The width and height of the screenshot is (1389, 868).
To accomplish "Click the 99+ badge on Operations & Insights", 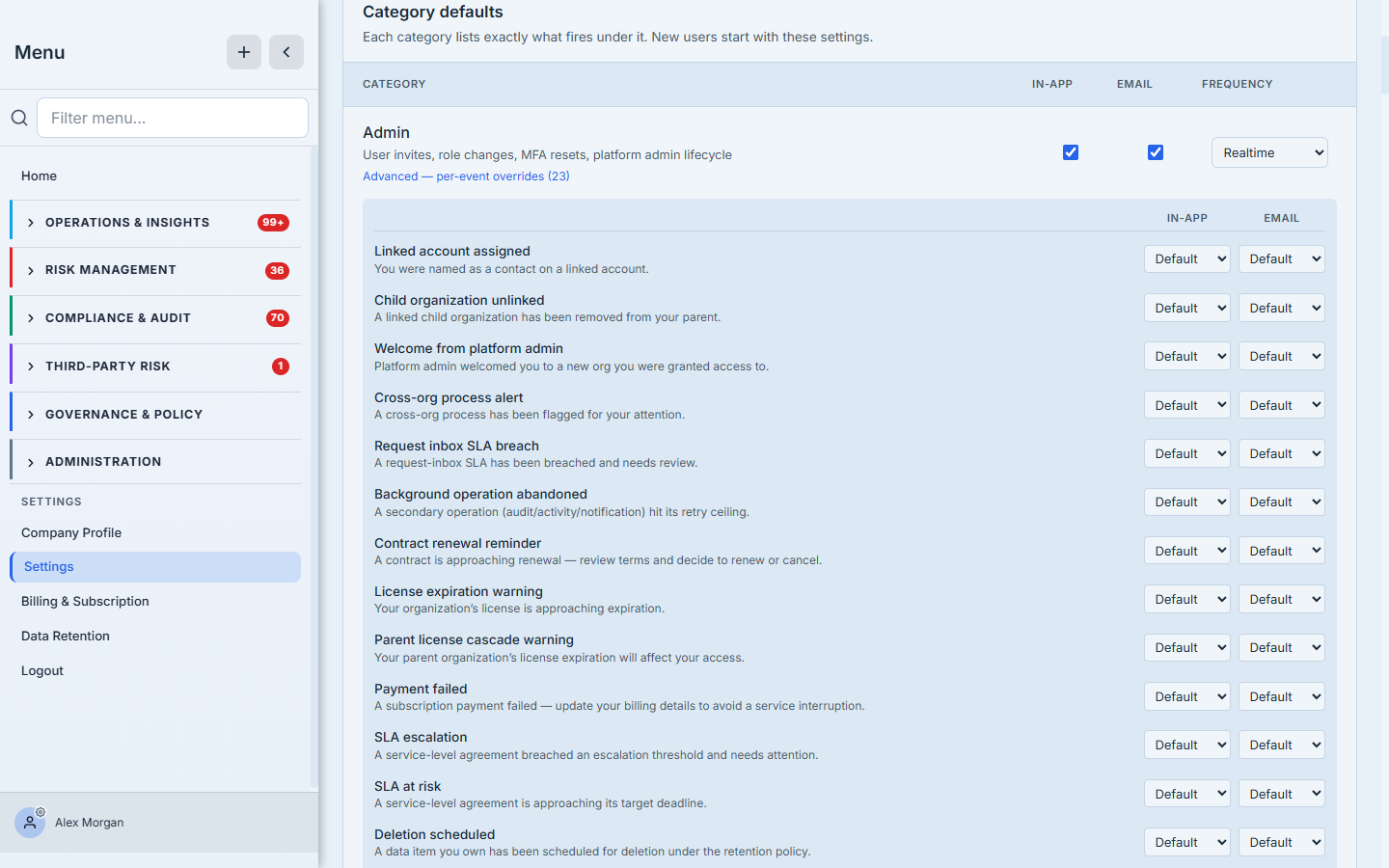I will pos(273,223).
